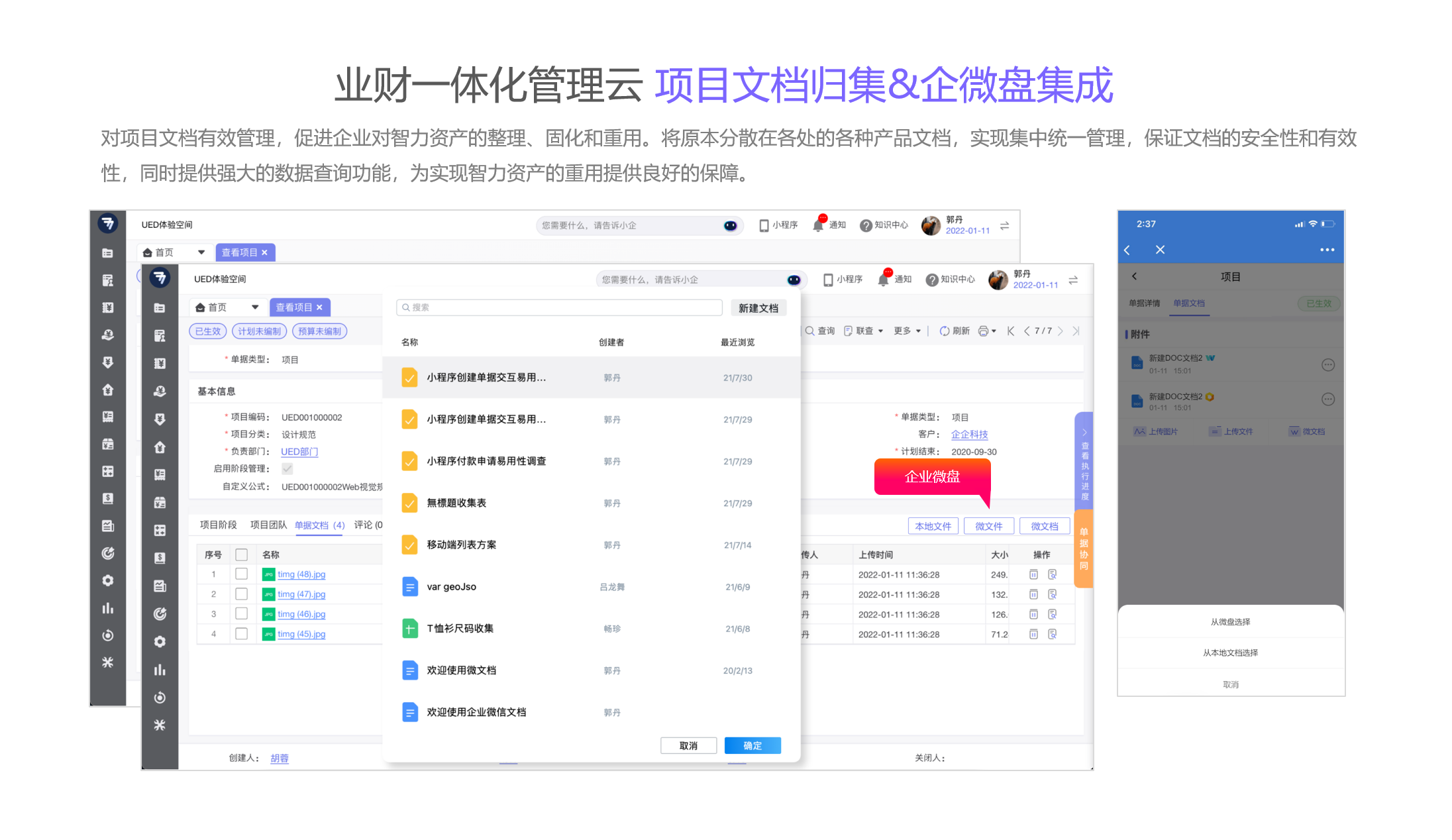1452x840 pixels.
Task: Delete first attachment via trash icon
Action: 1033,574
